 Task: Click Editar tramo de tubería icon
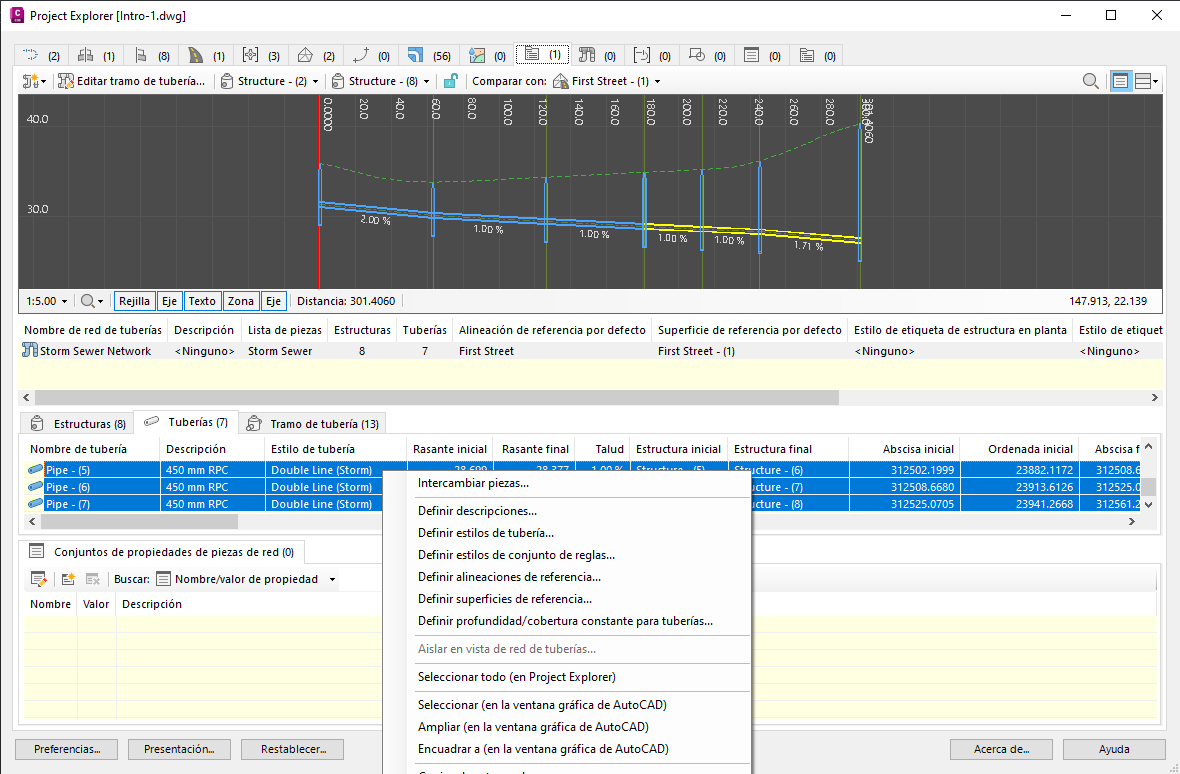(x=65, y=81)
